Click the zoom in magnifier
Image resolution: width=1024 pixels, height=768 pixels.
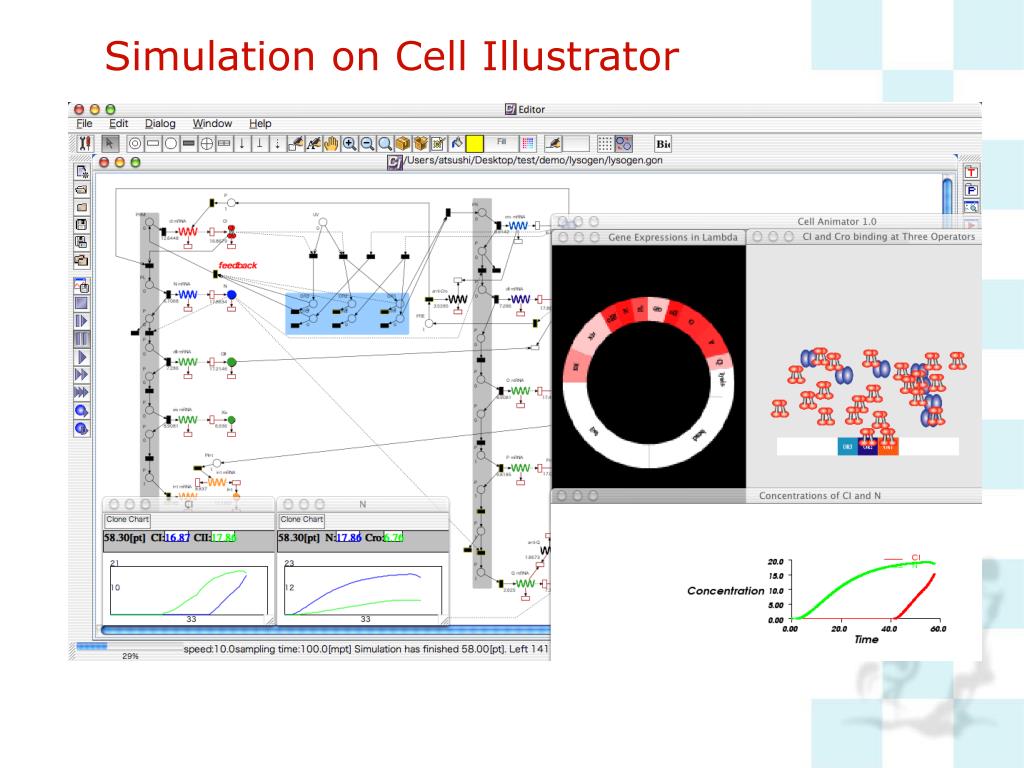click(x=349, y=144)
